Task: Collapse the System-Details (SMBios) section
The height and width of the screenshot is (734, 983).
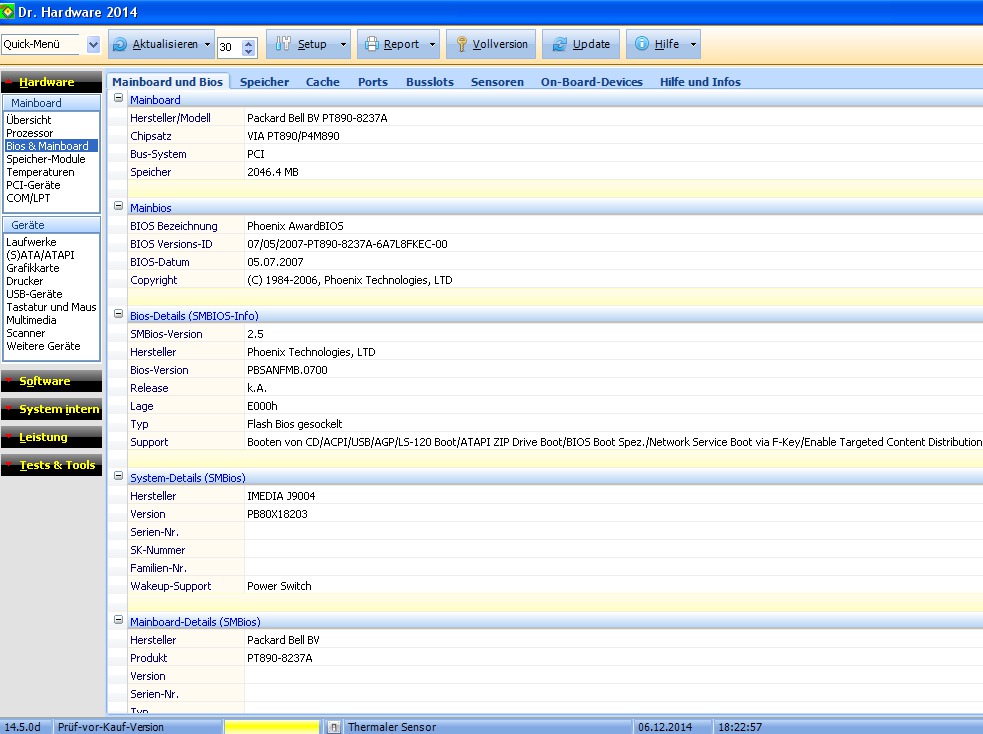Action: coord(118,476)
